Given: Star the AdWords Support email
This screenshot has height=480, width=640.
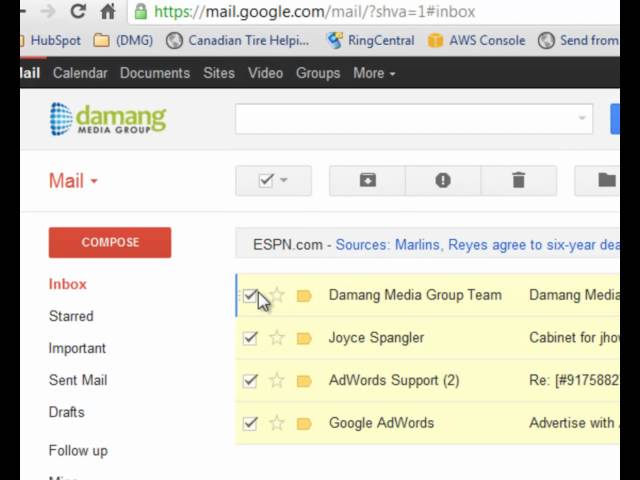Looking at the screenshot, I should (277, 380).
